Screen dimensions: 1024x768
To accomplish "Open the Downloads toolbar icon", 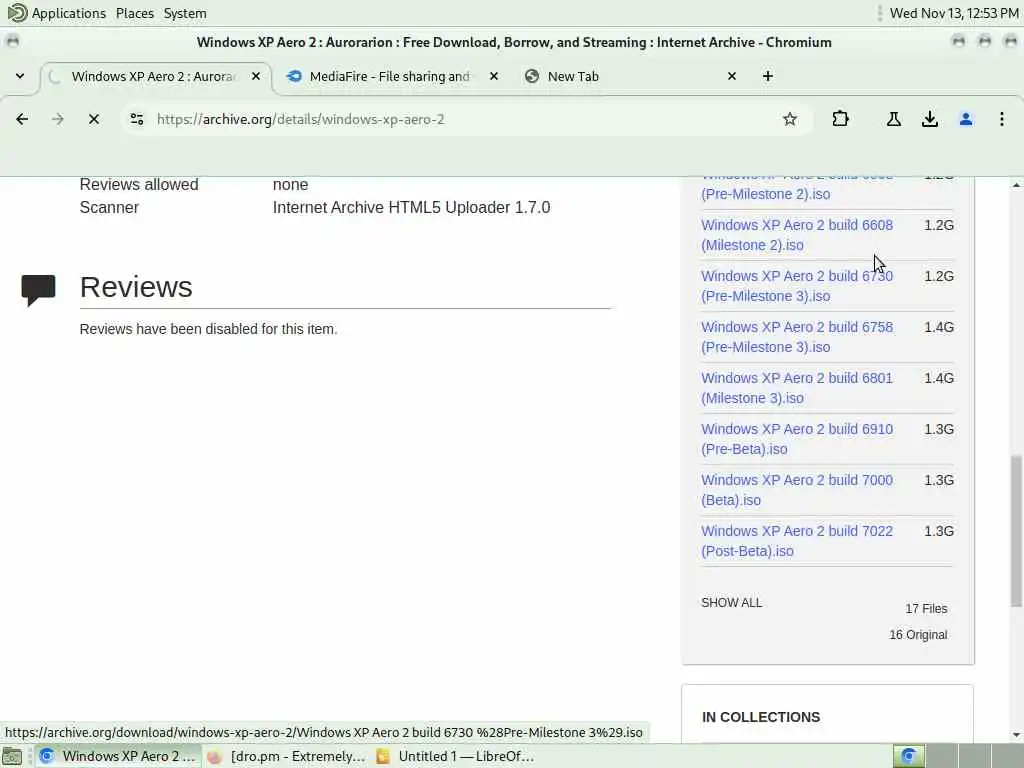I will tap(929, 119).
